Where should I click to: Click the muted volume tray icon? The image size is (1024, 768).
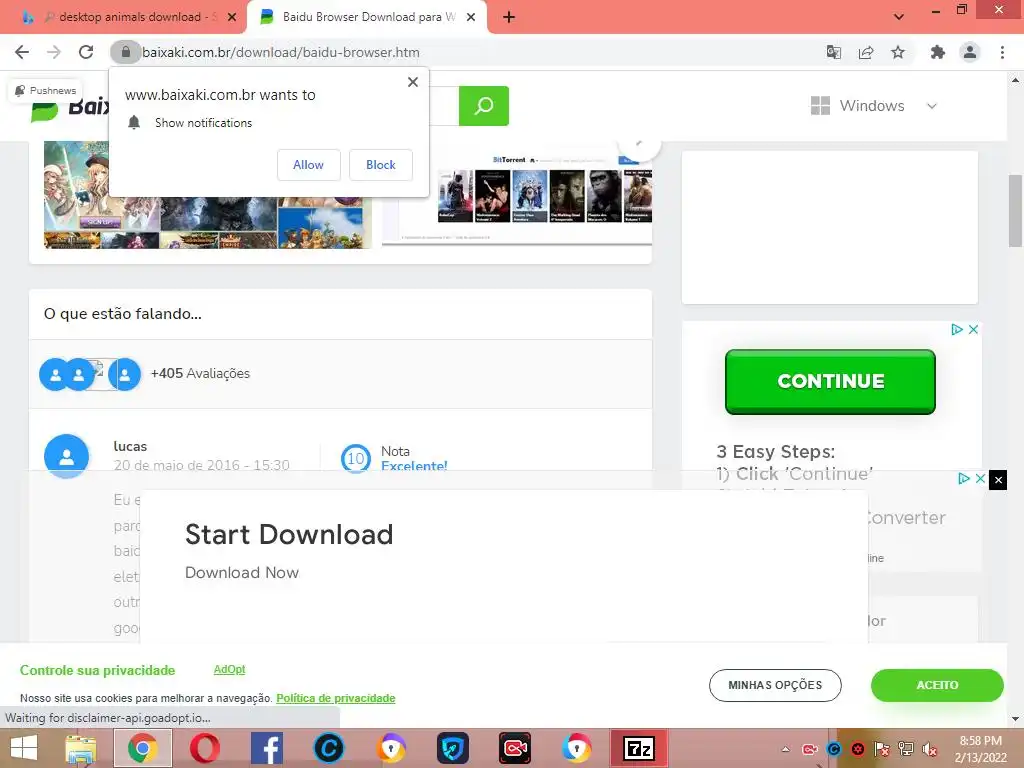(x=930, y=749)
